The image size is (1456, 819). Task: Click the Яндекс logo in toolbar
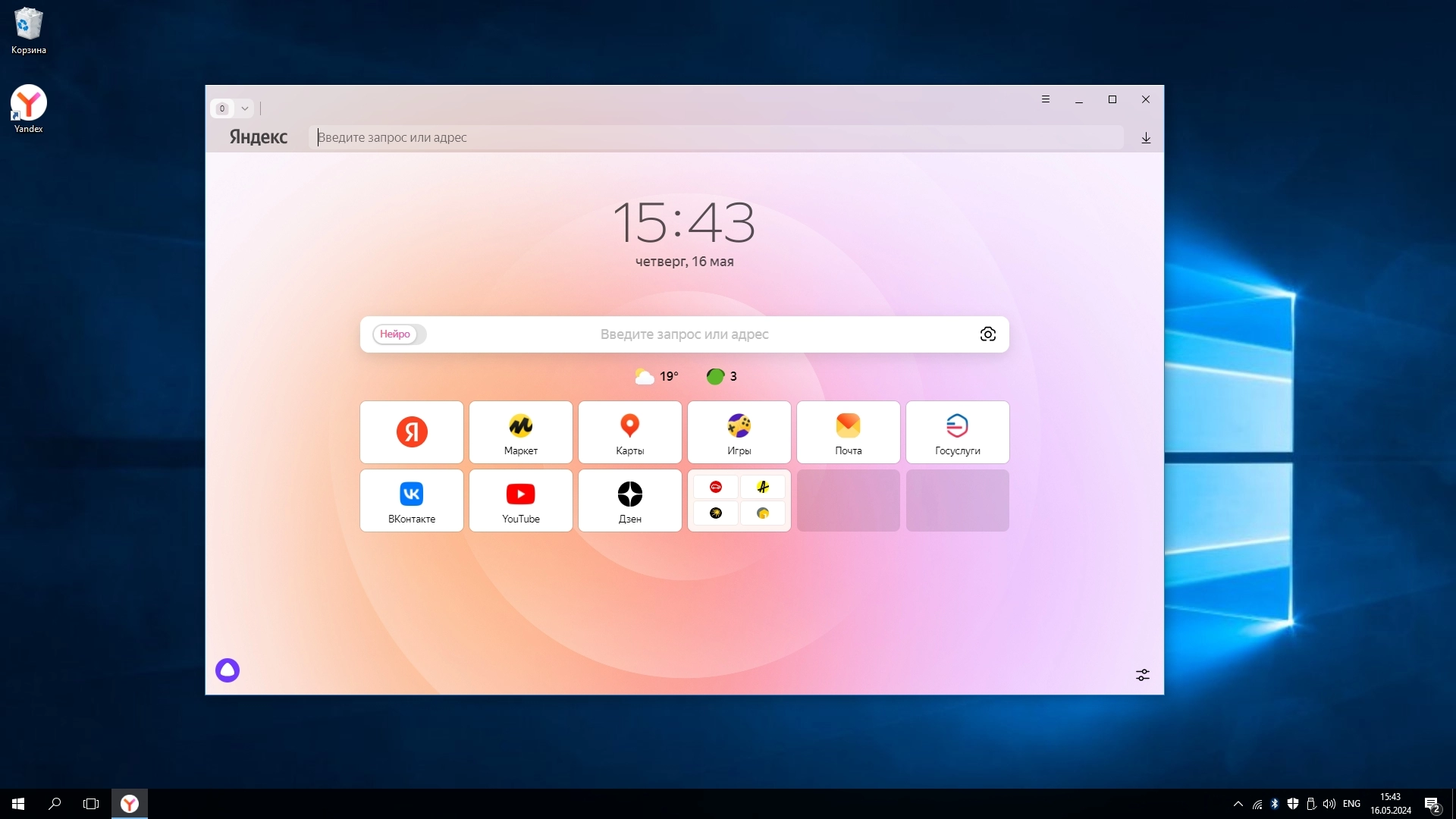[259, 137]
